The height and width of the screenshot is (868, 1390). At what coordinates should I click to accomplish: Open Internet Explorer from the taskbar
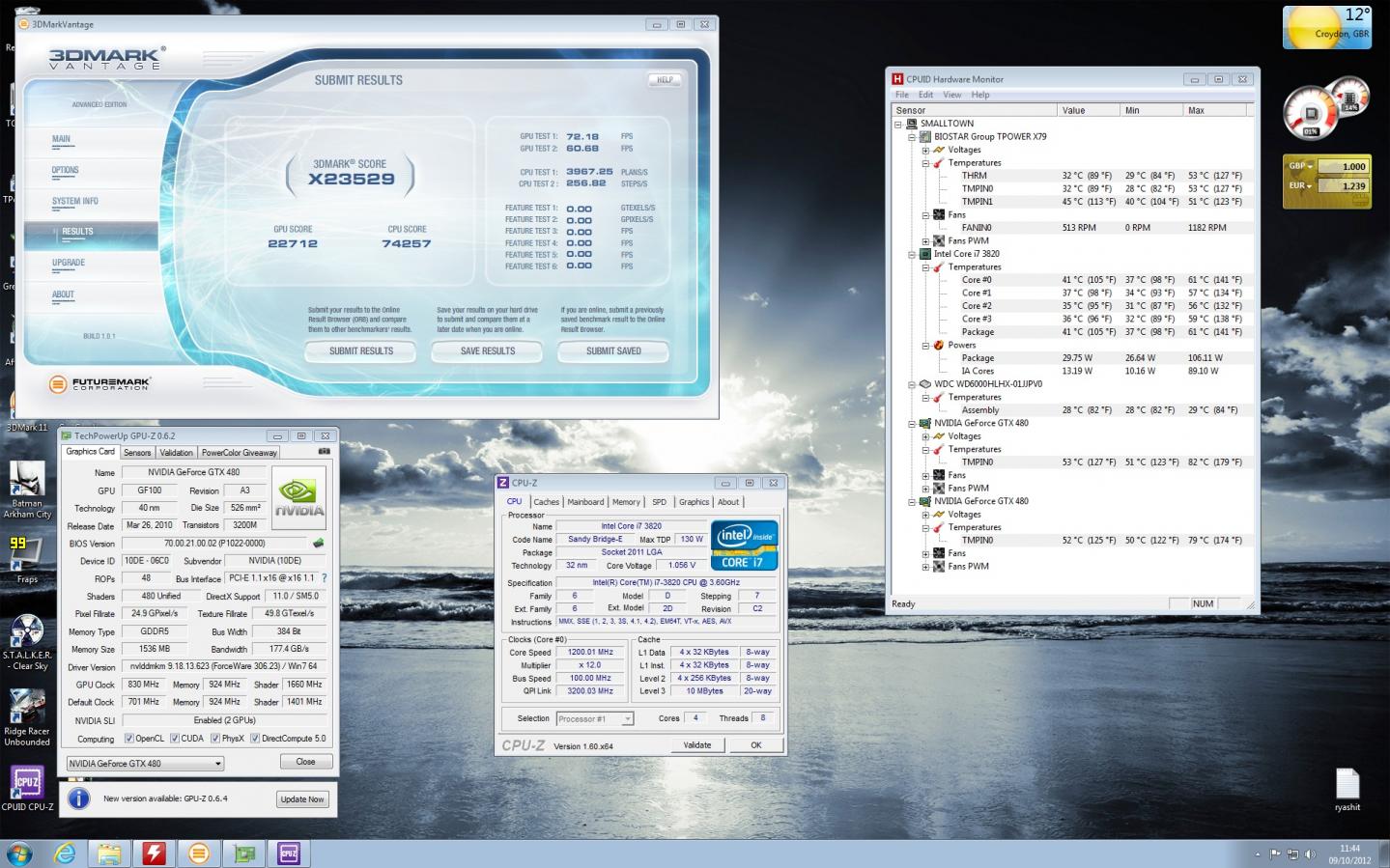(65, 854)
